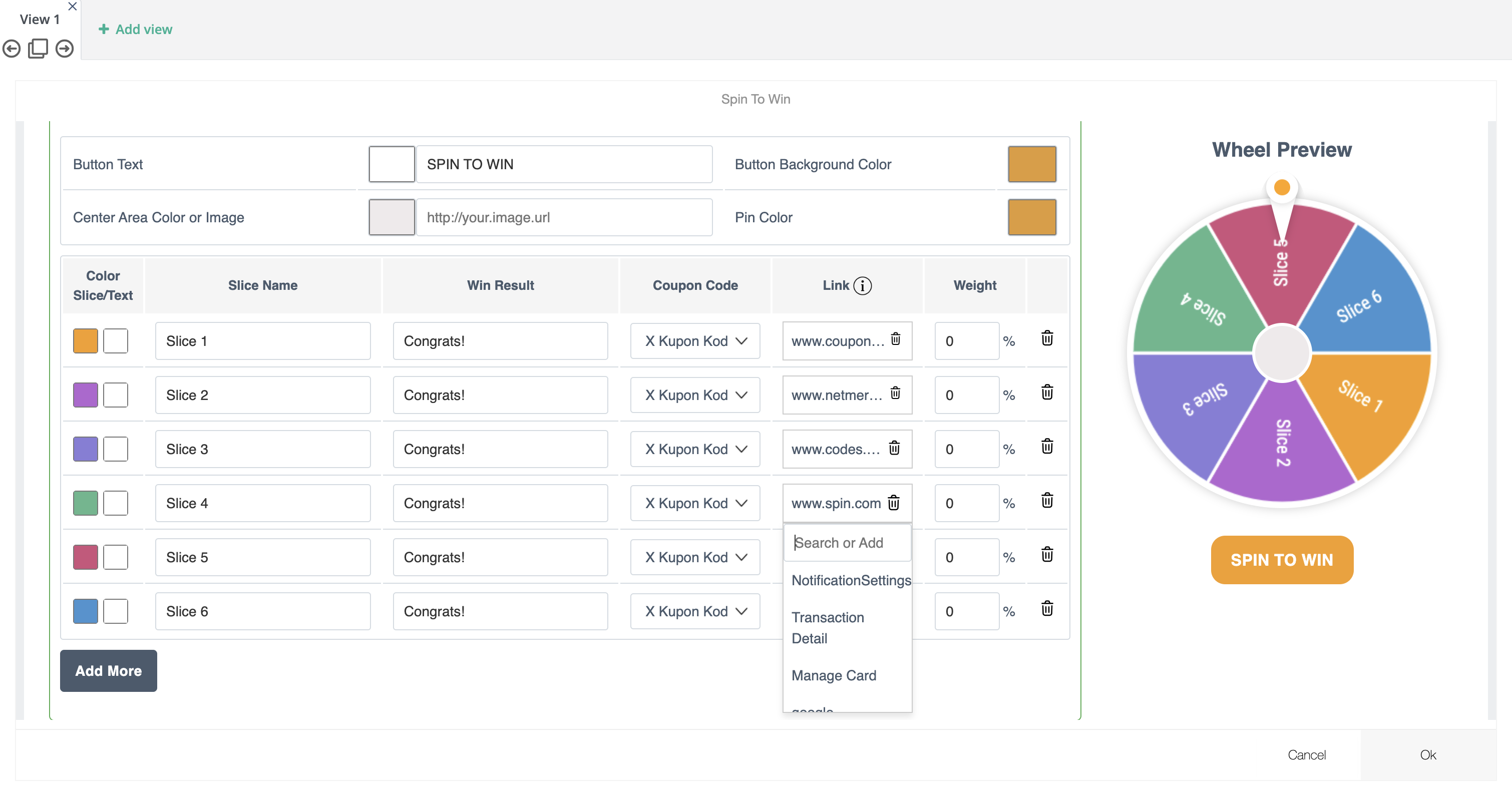Click the Slice 6 weight field
This screenshot has height=787, width=1512.
click(x=967, y=611)
